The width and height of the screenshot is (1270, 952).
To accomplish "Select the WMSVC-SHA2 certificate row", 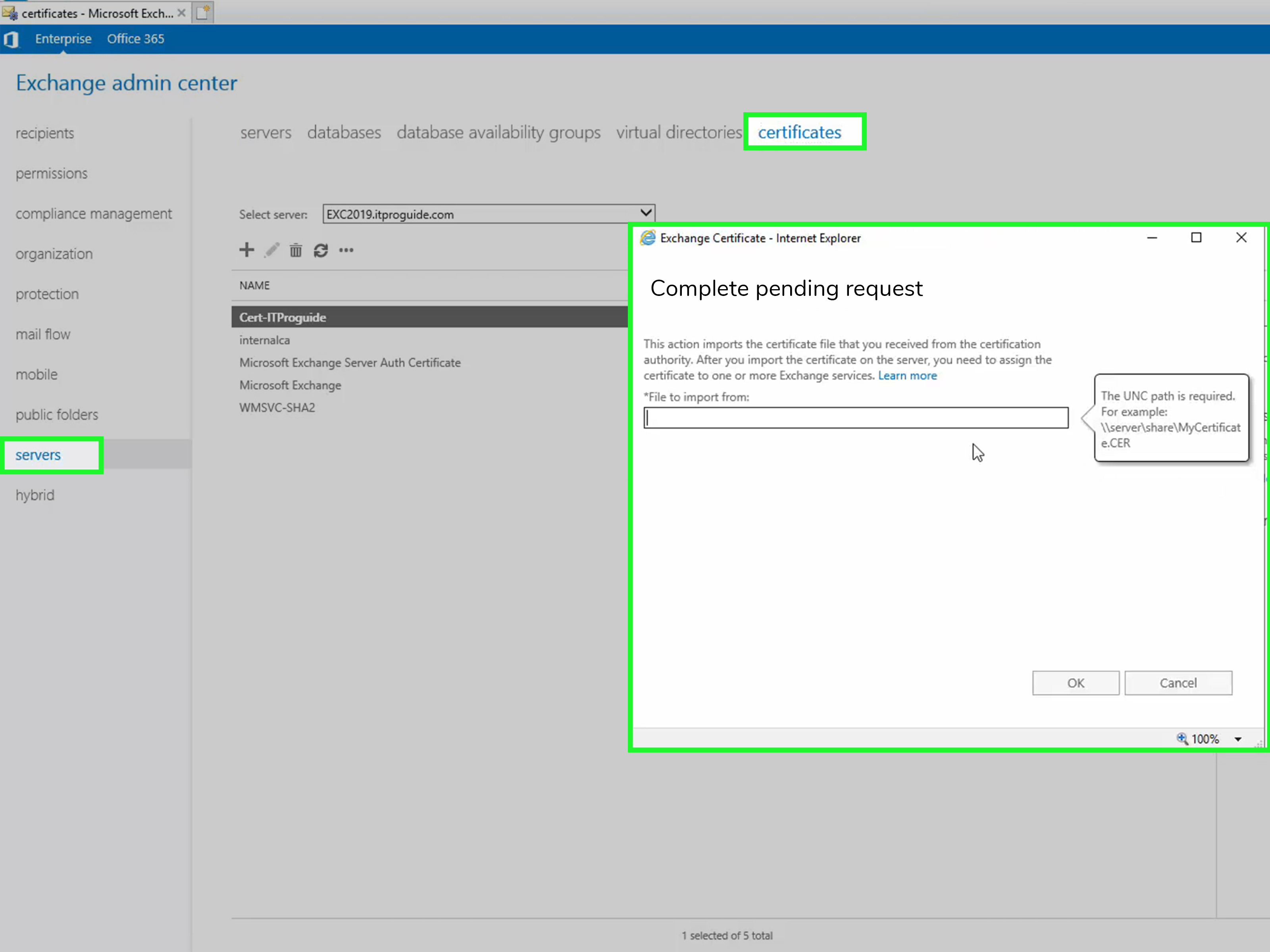I will pyautogui.click(x=429, y=407).
